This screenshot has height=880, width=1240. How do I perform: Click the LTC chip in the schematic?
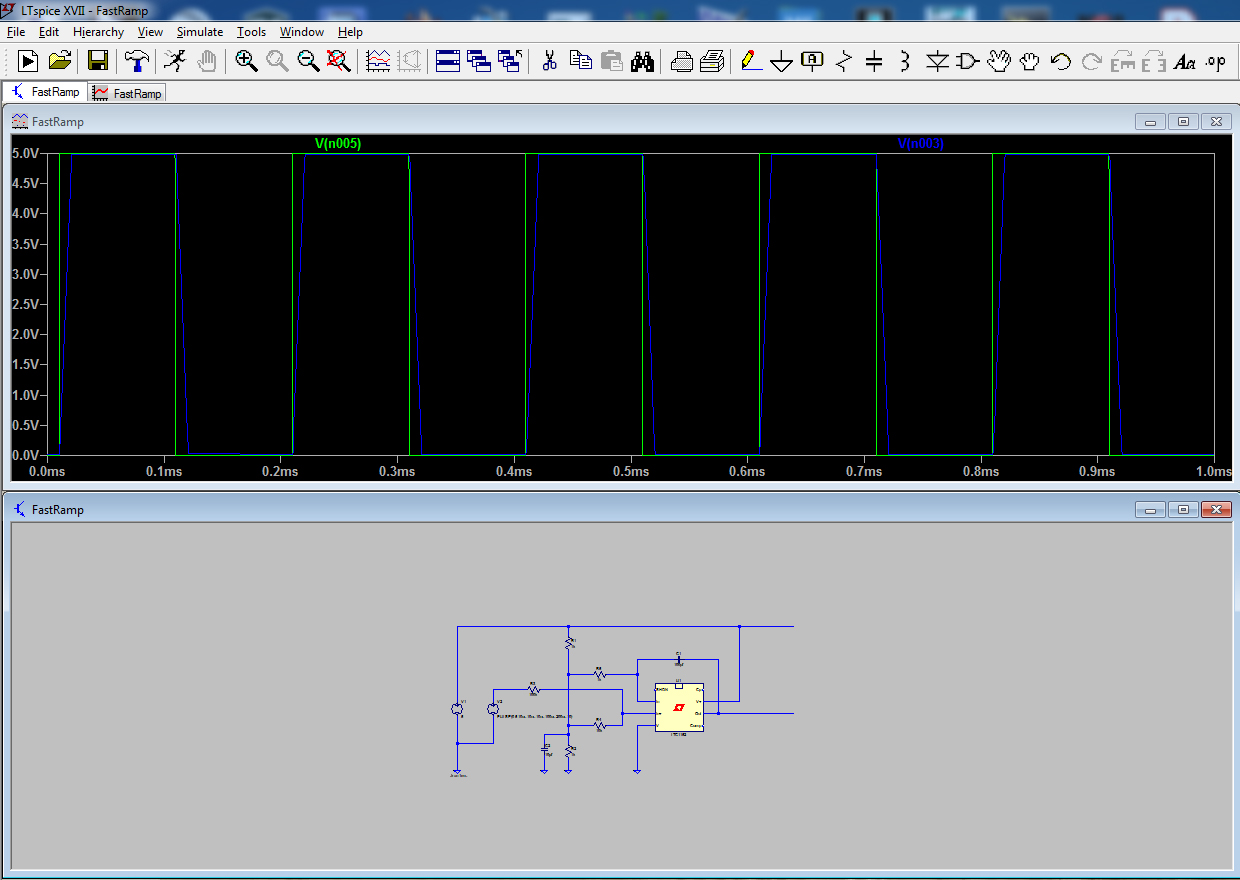[x=679, y=707]
